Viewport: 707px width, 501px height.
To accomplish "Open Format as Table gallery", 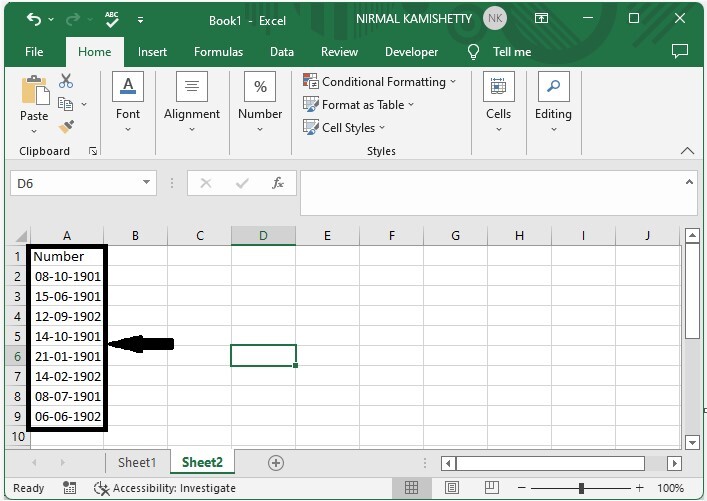I will pyautogui.click(x=358, y=105).
